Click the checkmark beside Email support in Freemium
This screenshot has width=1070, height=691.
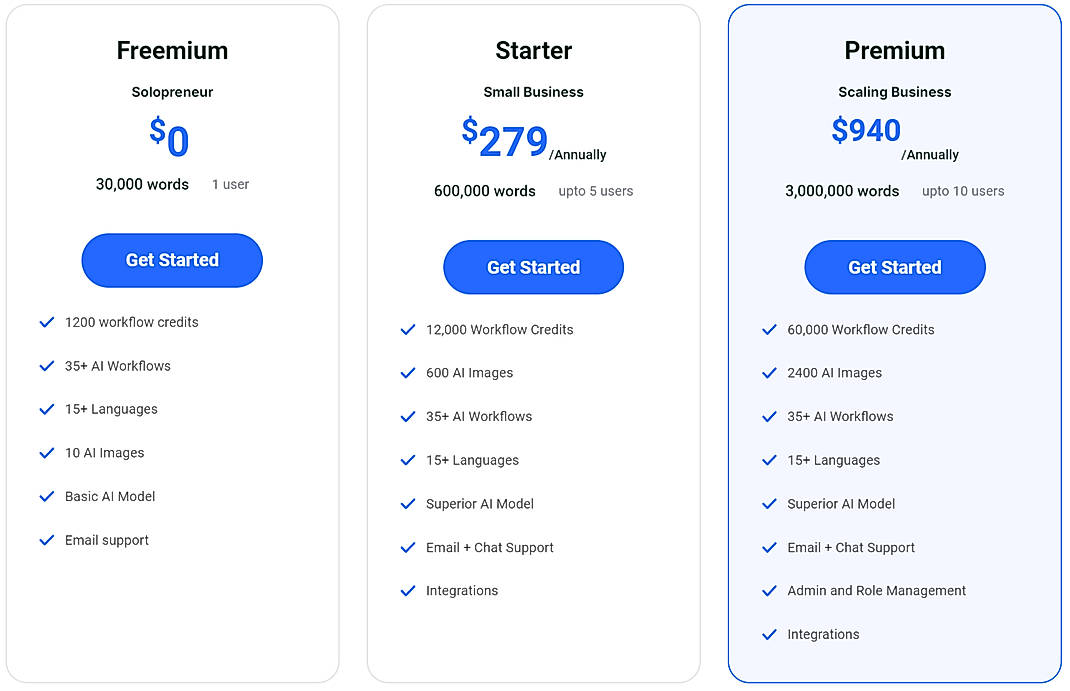coord(46,540)
